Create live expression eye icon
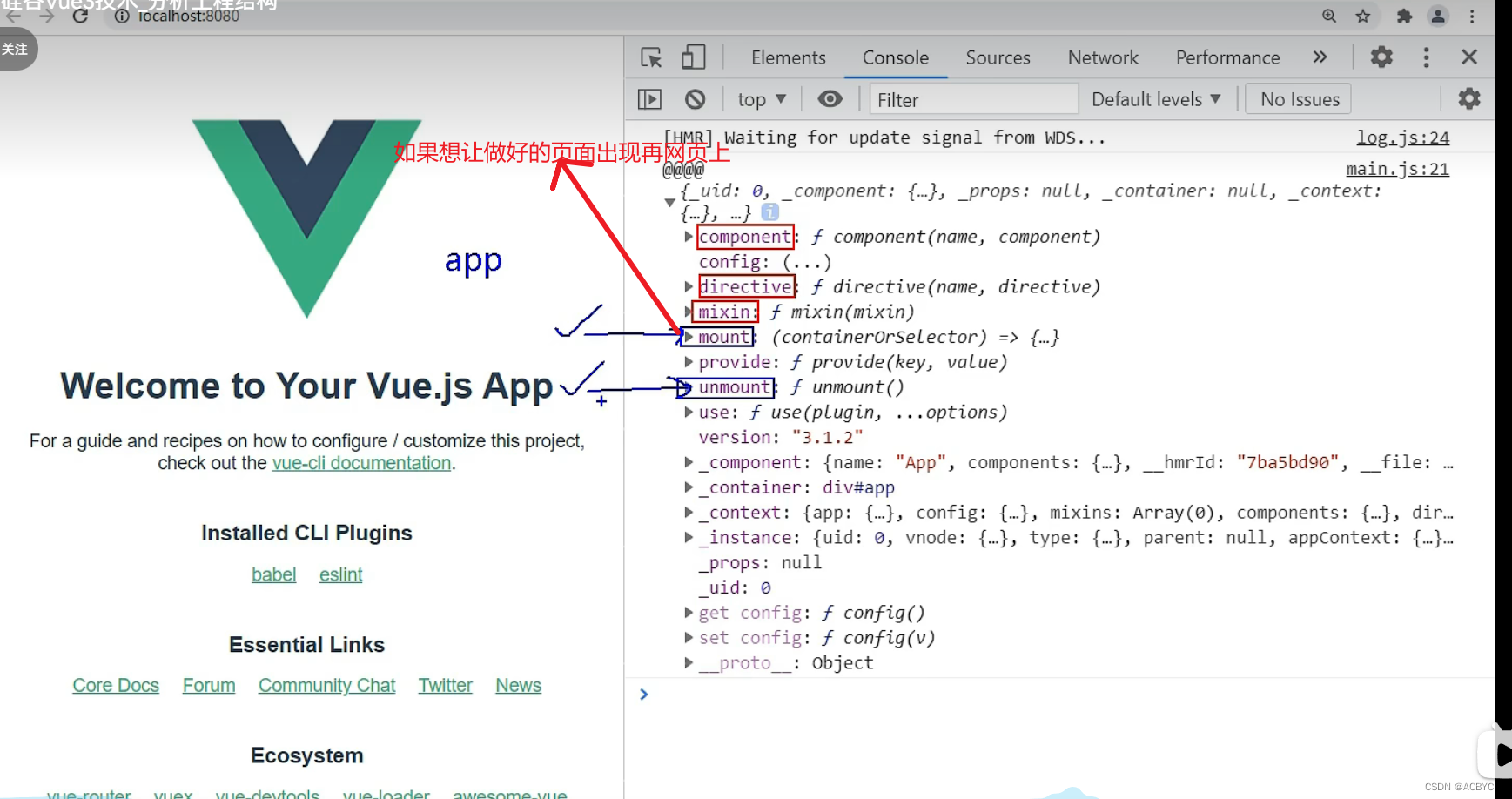 (x=830, y=99)
